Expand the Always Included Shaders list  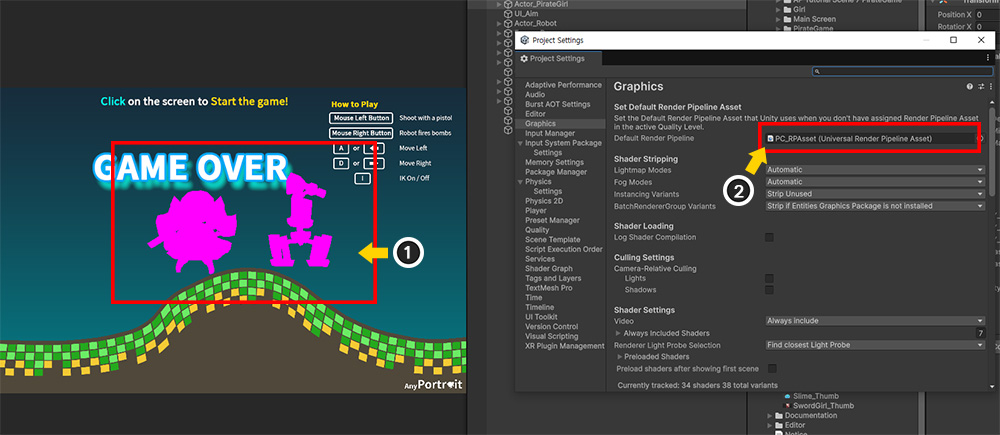[618, 333]
